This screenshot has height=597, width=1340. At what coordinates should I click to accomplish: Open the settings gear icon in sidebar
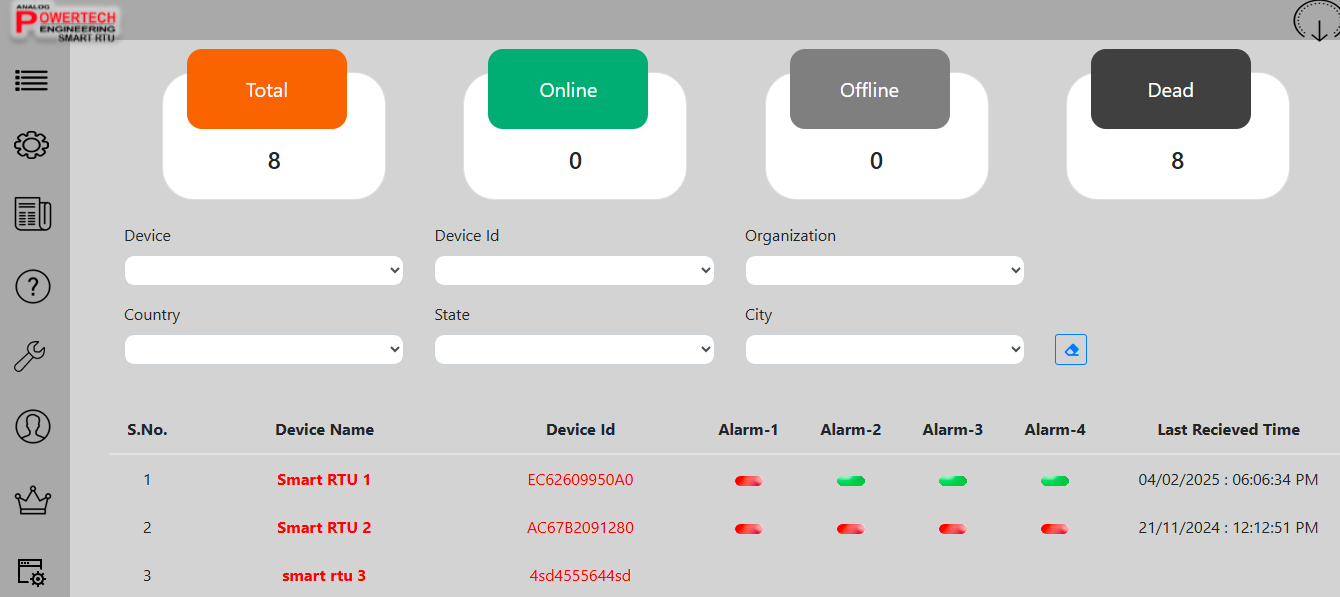(32, 145)
